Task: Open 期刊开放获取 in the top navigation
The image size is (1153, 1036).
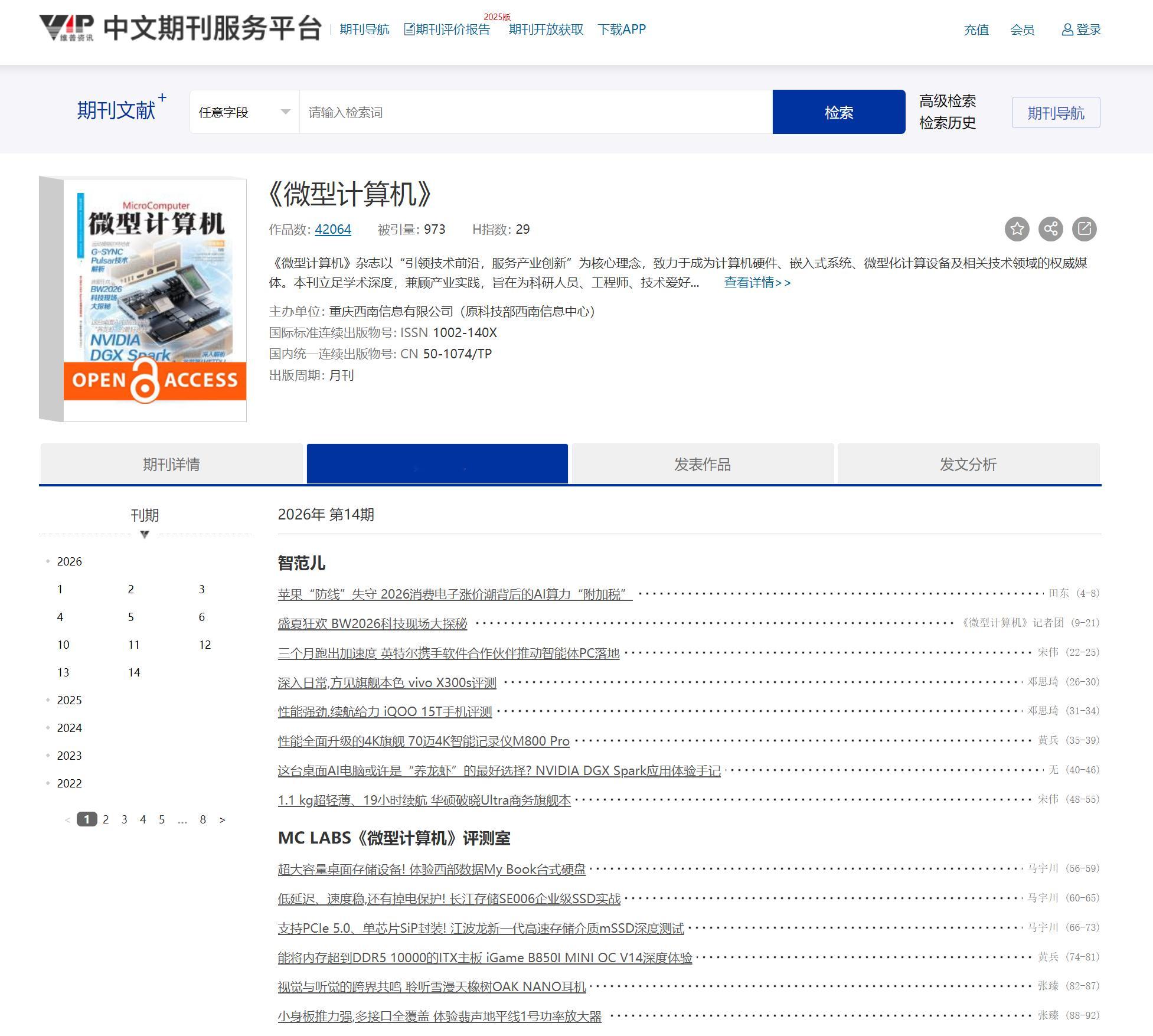Action: pos(546,30)
